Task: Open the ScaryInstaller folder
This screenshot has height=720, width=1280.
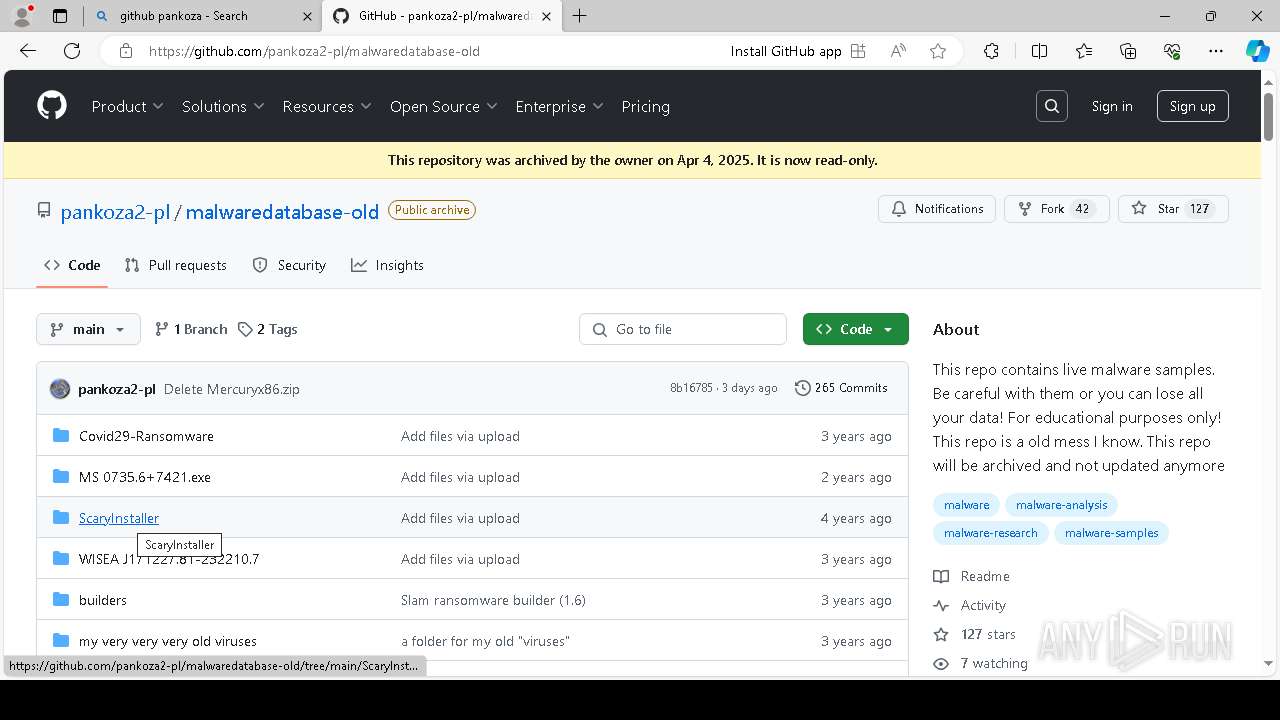Action: pos(119,518)
